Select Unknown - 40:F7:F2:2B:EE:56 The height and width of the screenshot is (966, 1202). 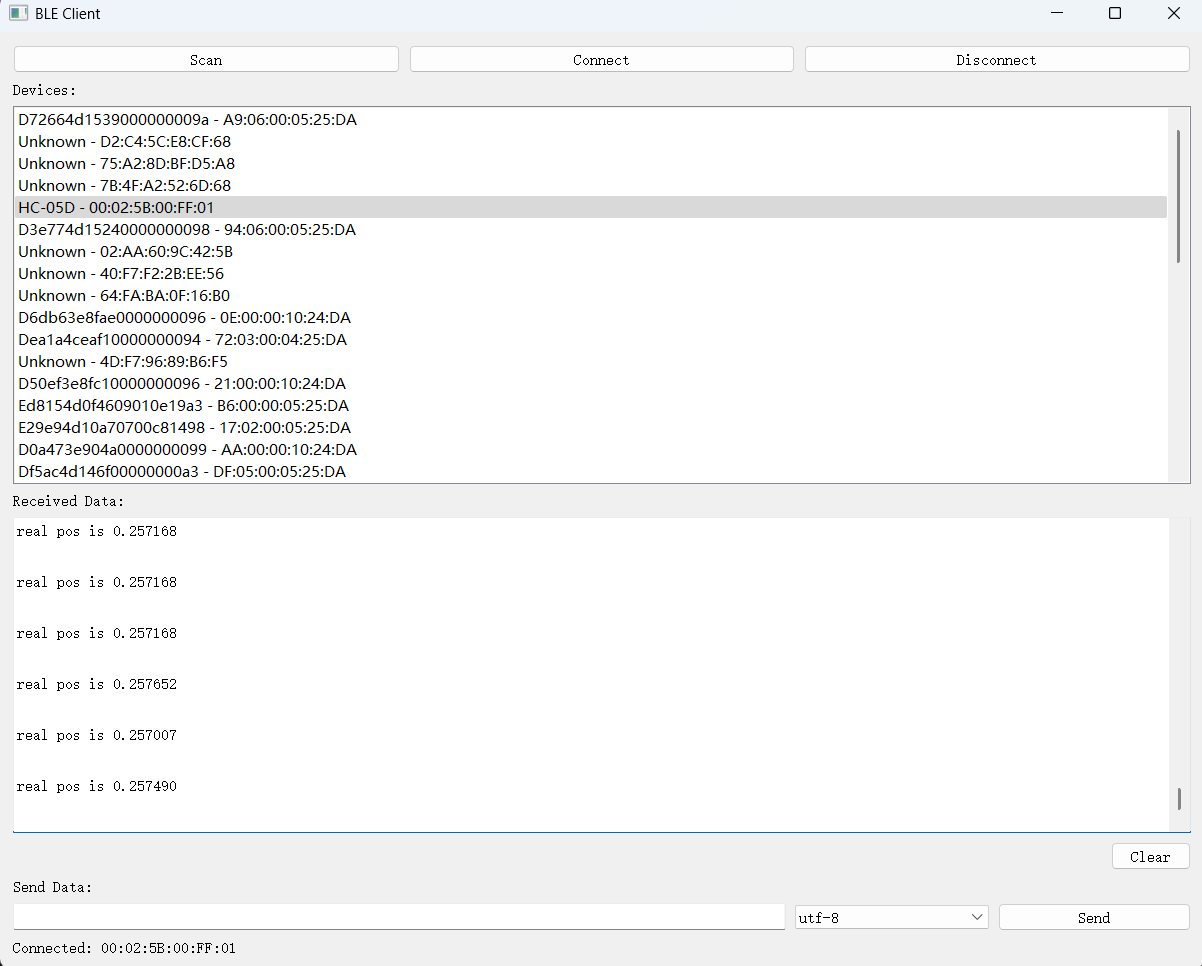(592, 273)
